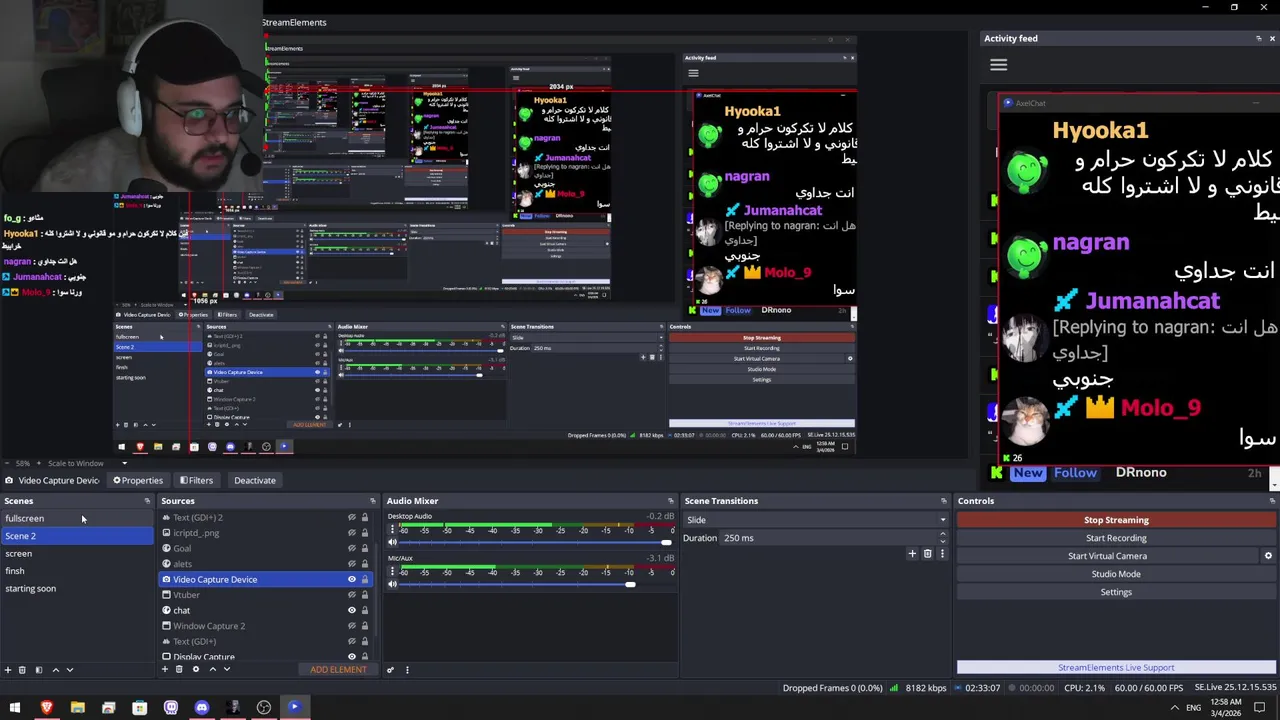This screenshot has width=1280, height=720.
Task: Switch to the starting soon scene
Action: tap(77, 589)
